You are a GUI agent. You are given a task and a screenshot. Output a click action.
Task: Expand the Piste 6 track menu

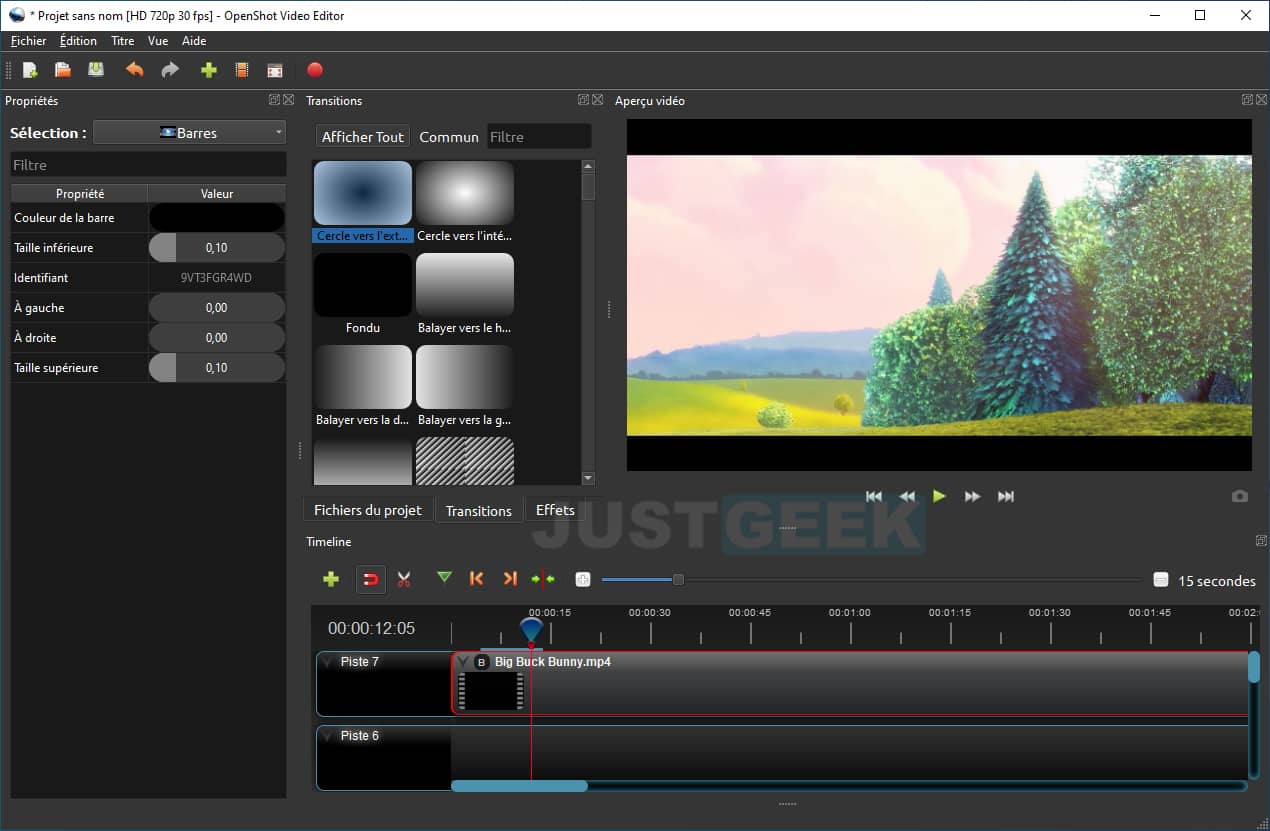tap(328, 736)
